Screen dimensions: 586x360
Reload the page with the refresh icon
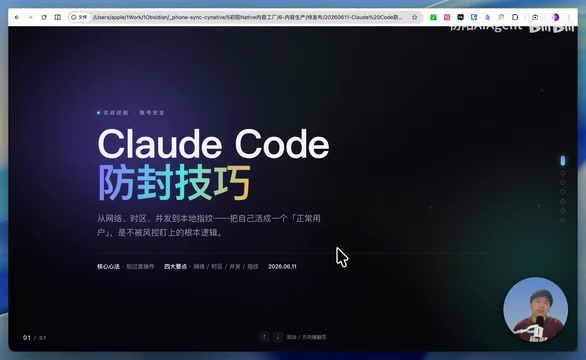[x=44, y=17]
